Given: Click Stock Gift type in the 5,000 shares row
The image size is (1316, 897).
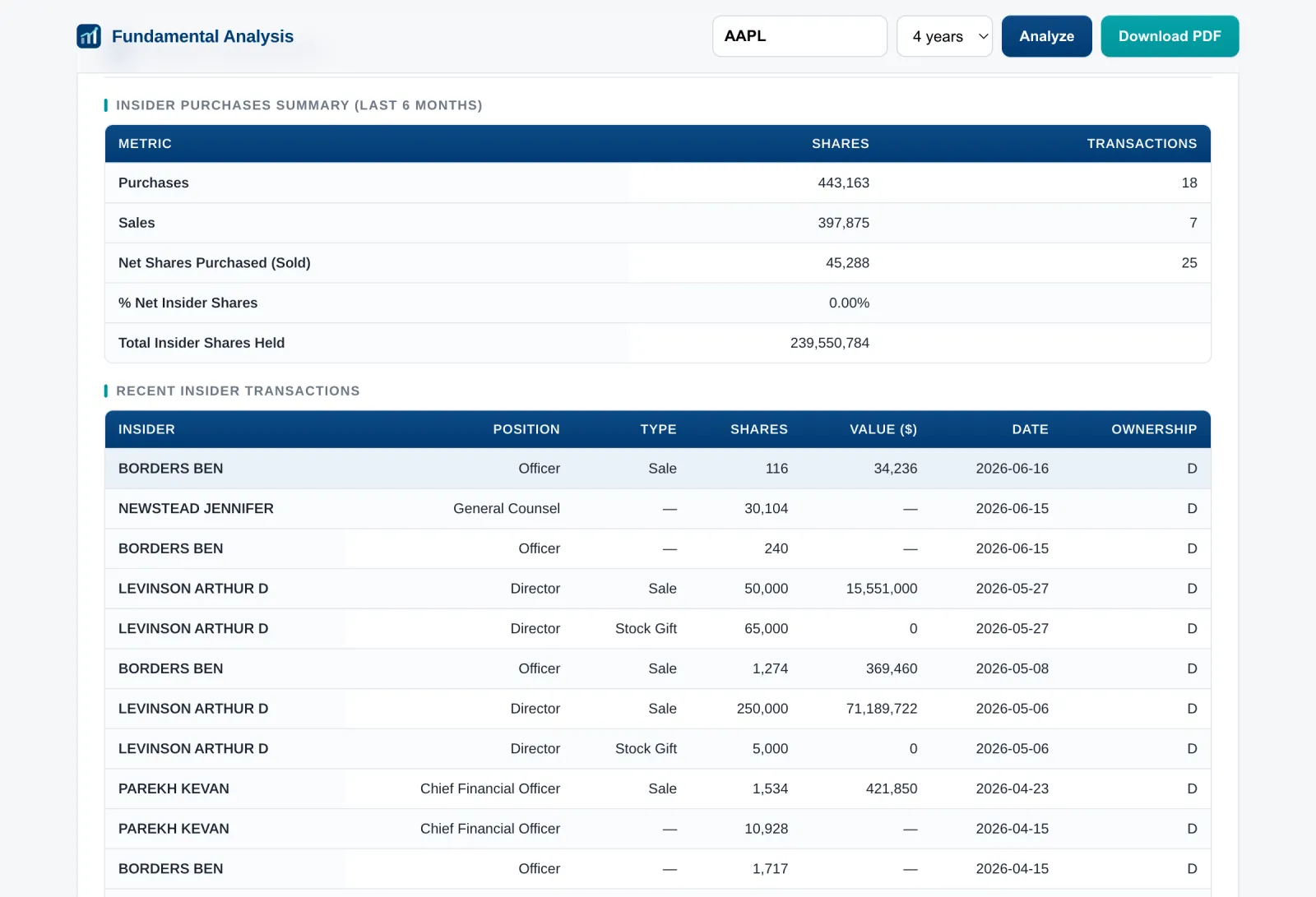Looking at the screenshot, I should 646,749.
